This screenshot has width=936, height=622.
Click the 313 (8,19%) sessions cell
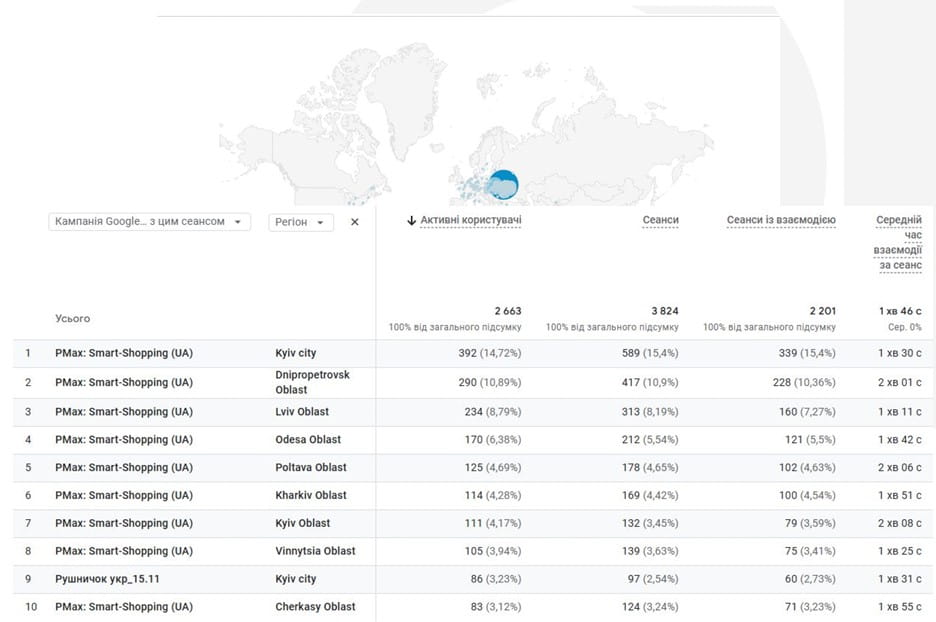(650, 411)
